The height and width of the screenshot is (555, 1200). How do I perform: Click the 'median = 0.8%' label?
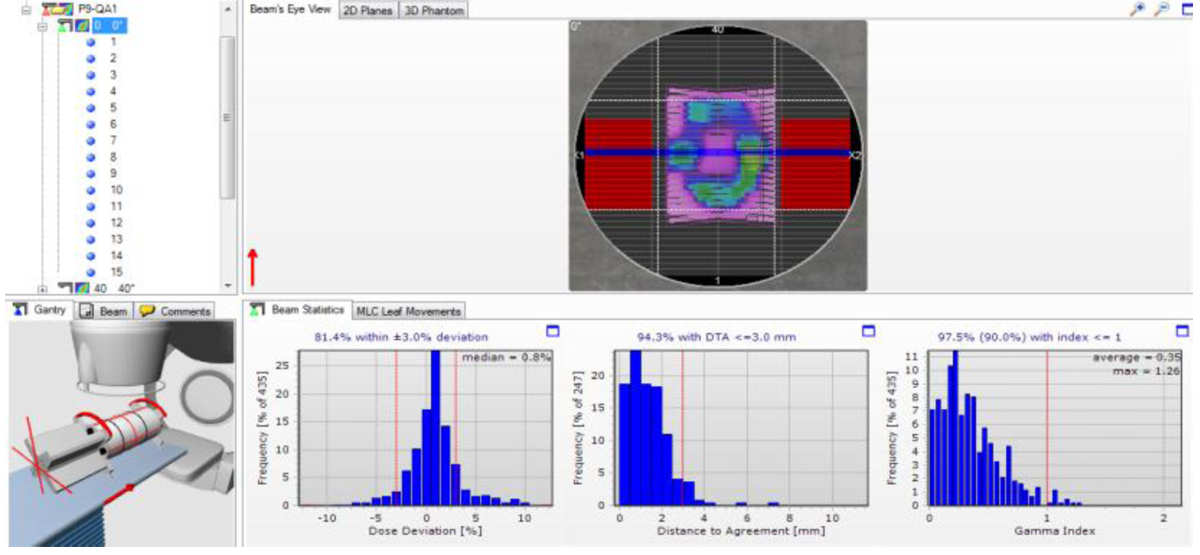pos(507,357)
